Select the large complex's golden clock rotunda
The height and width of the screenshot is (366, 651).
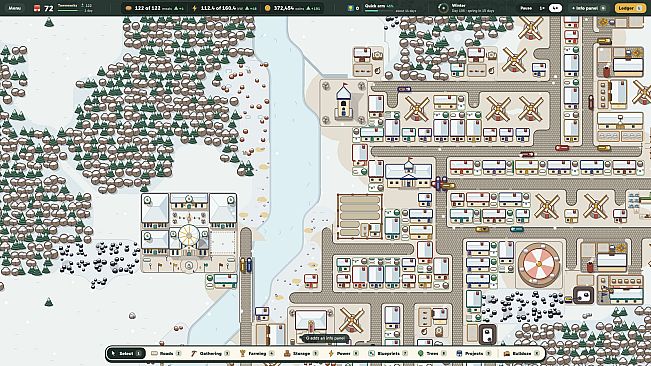click(x=189, y=237)
